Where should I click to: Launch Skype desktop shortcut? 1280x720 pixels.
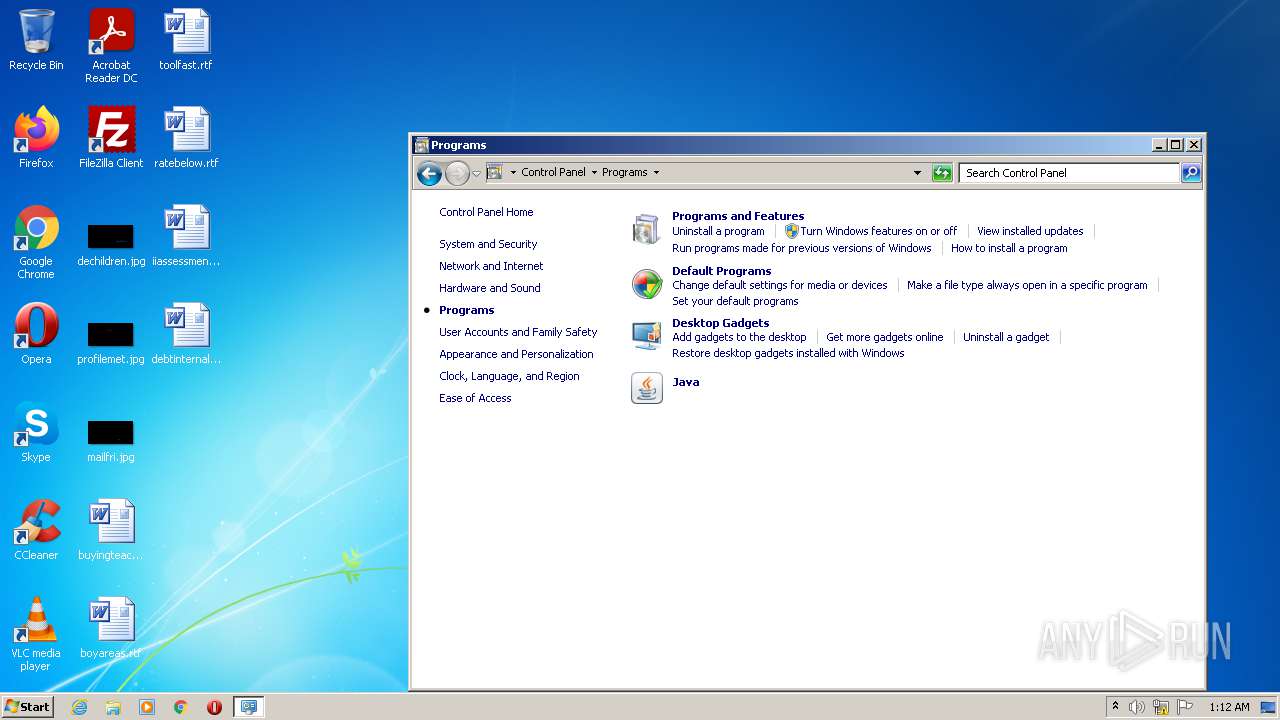[36, 432]
